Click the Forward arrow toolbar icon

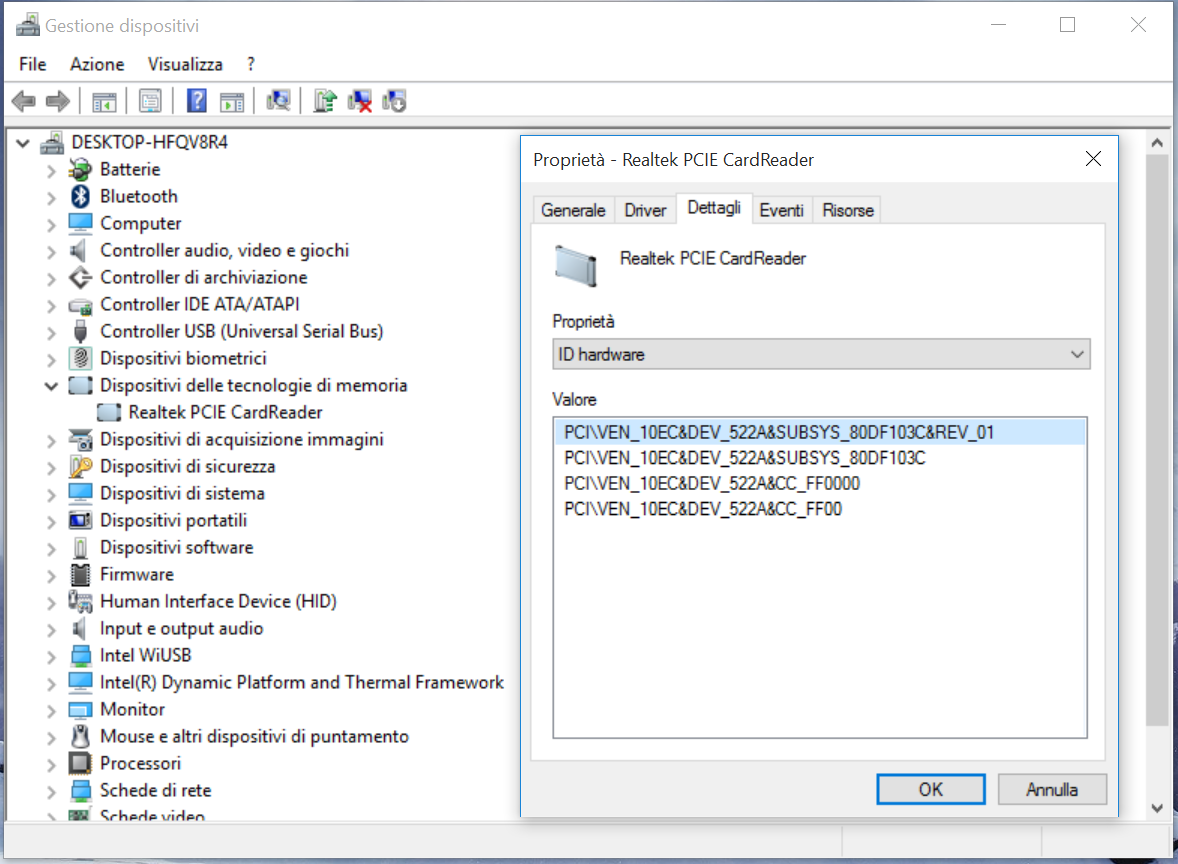[x=58, y=101]
